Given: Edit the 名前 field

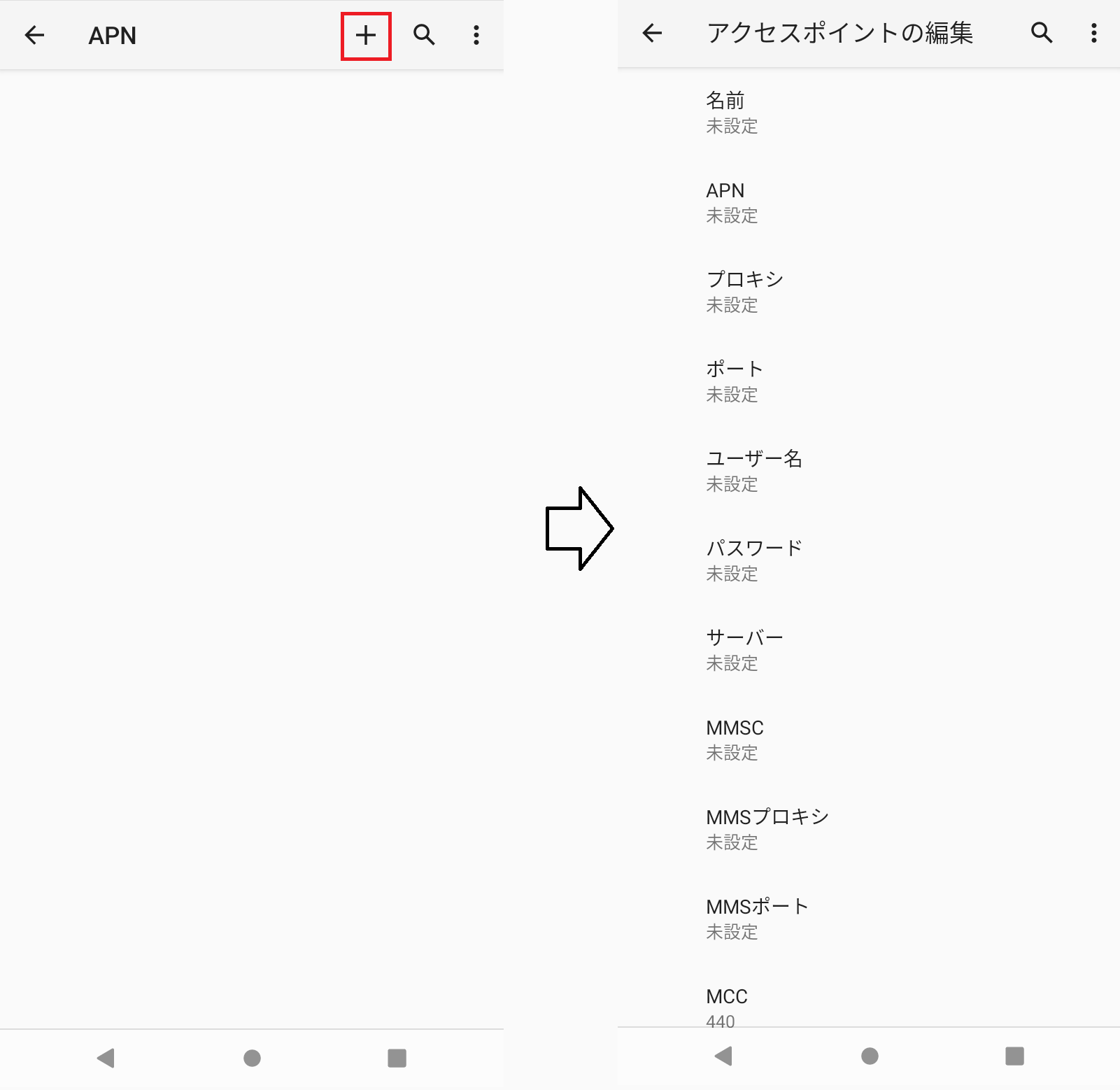Looking at the screenshot, I should (x=869, y=113).
